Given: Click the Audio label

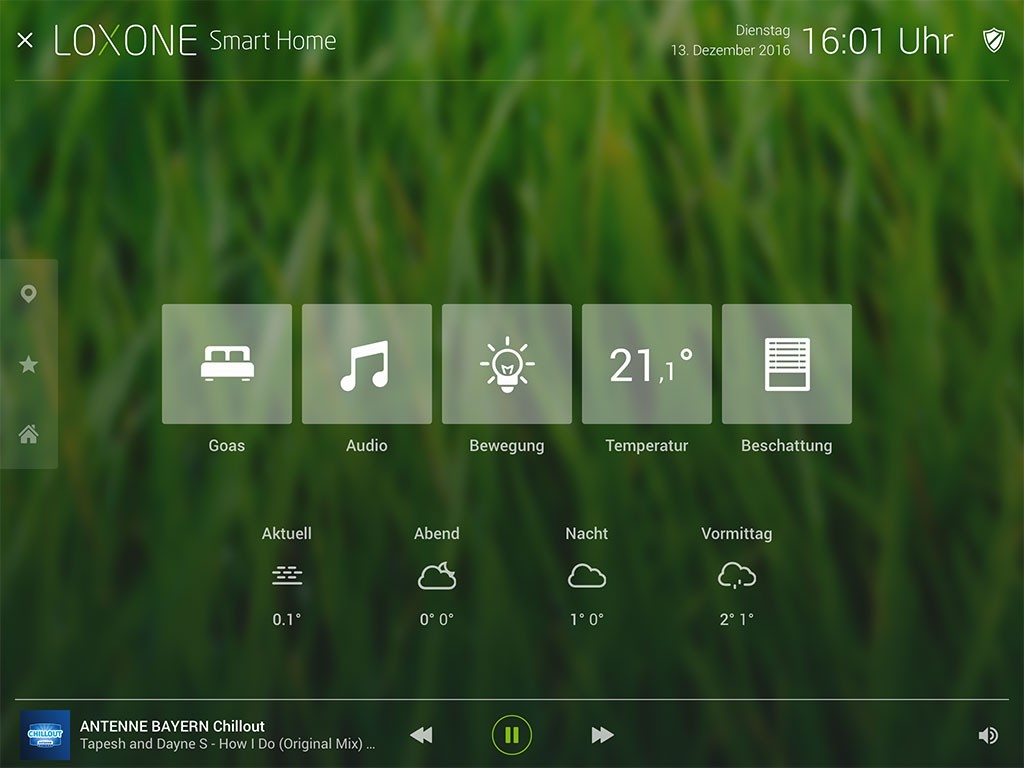Looking at the screenshot, I should click(x=366, y=445).
